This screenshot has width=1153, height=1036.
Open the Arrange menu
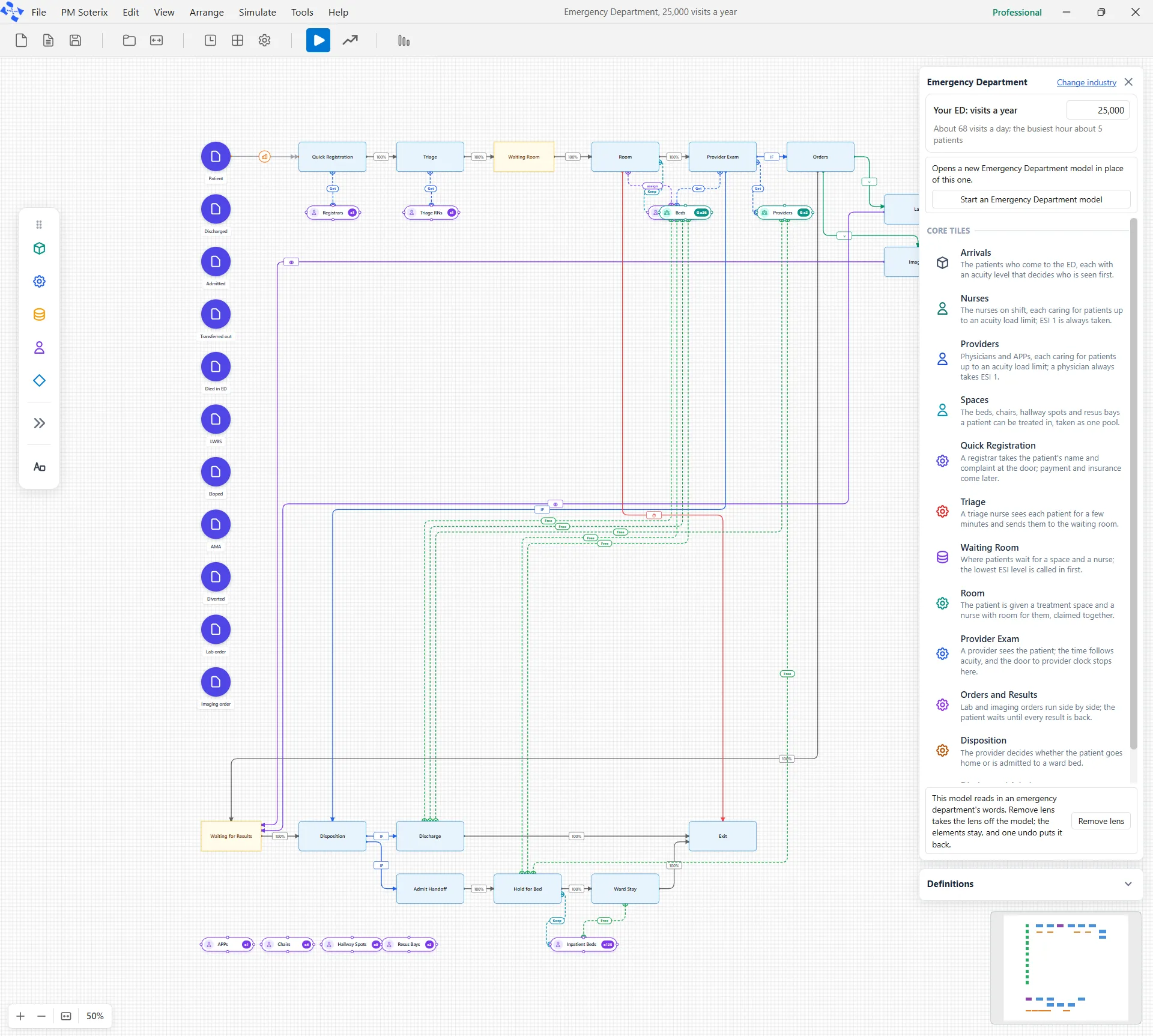click(207, 12)
